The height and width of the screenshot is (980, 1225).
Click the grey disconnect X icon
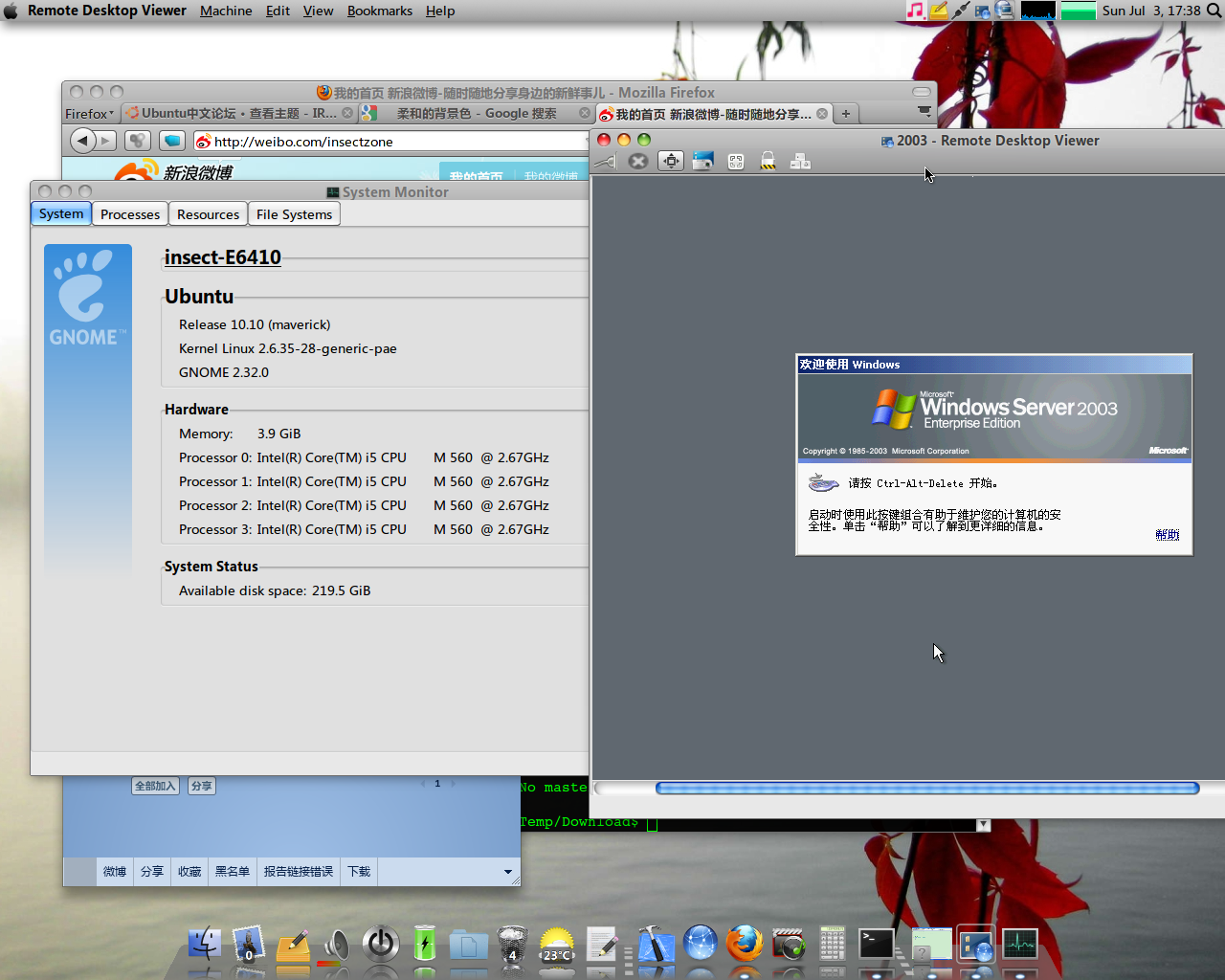(638, 162)
